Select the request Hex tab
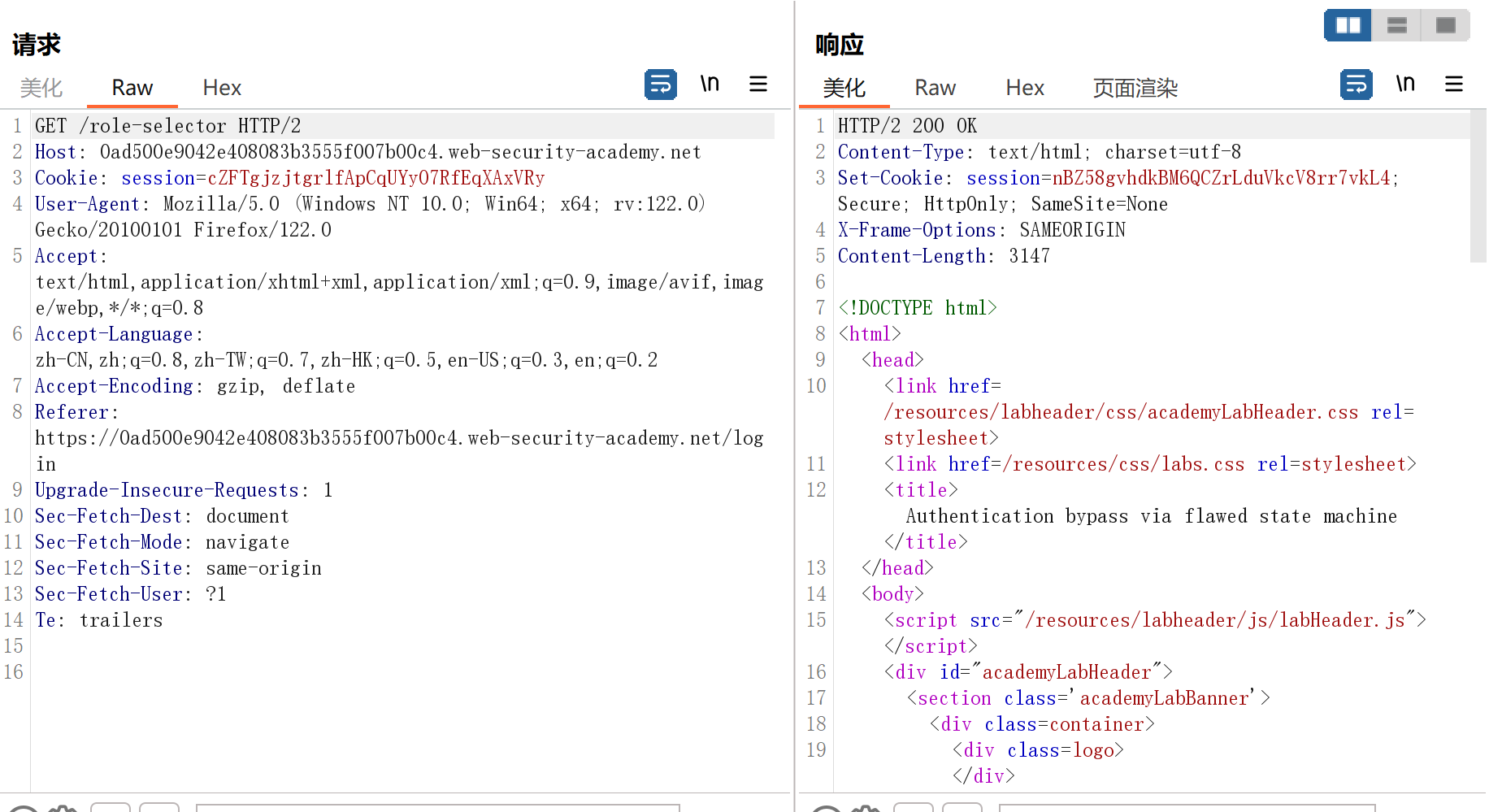1489x812 pixels. 222,88
